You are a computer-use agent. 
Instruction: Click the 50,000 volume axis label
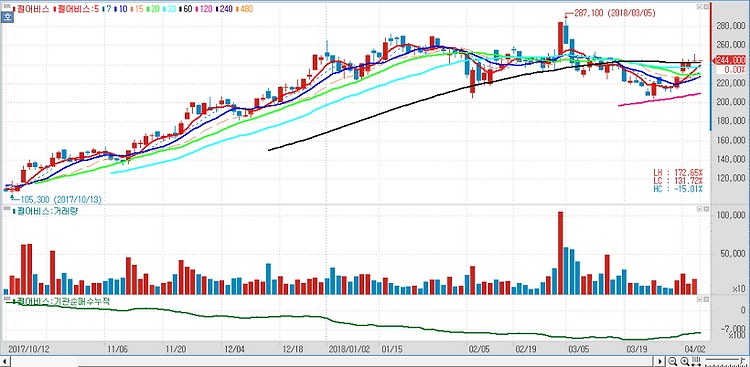point(734,253)
